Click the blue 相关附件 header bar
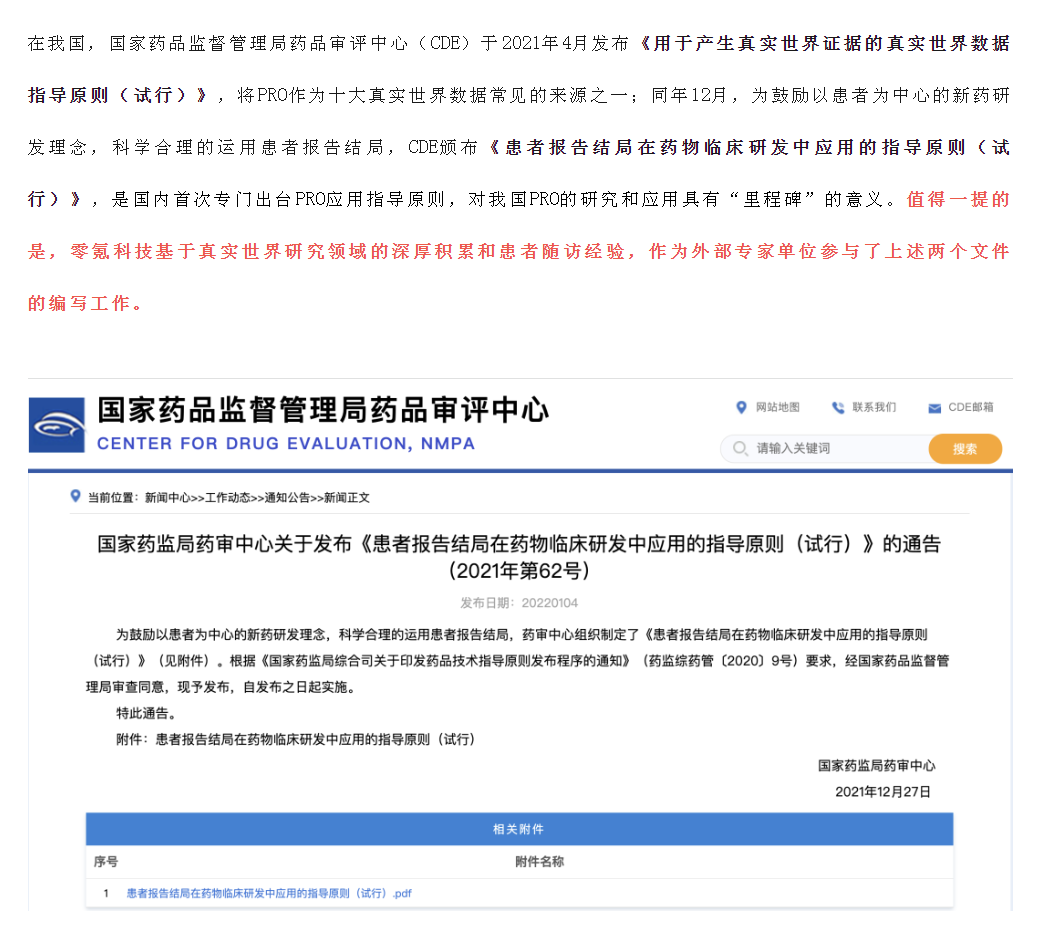This screenshot has height=930, width=1050. point(519,829)
